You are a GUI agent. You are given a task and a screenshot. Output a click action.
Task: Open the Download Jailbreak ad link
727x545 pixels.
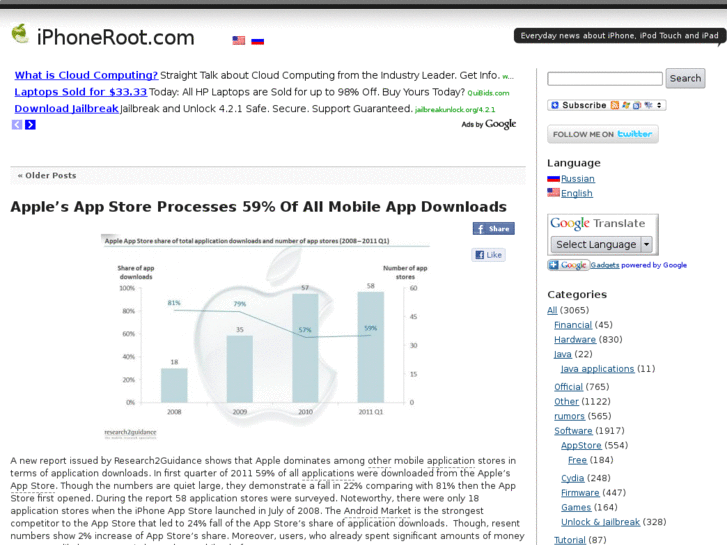tap(66, 109)
